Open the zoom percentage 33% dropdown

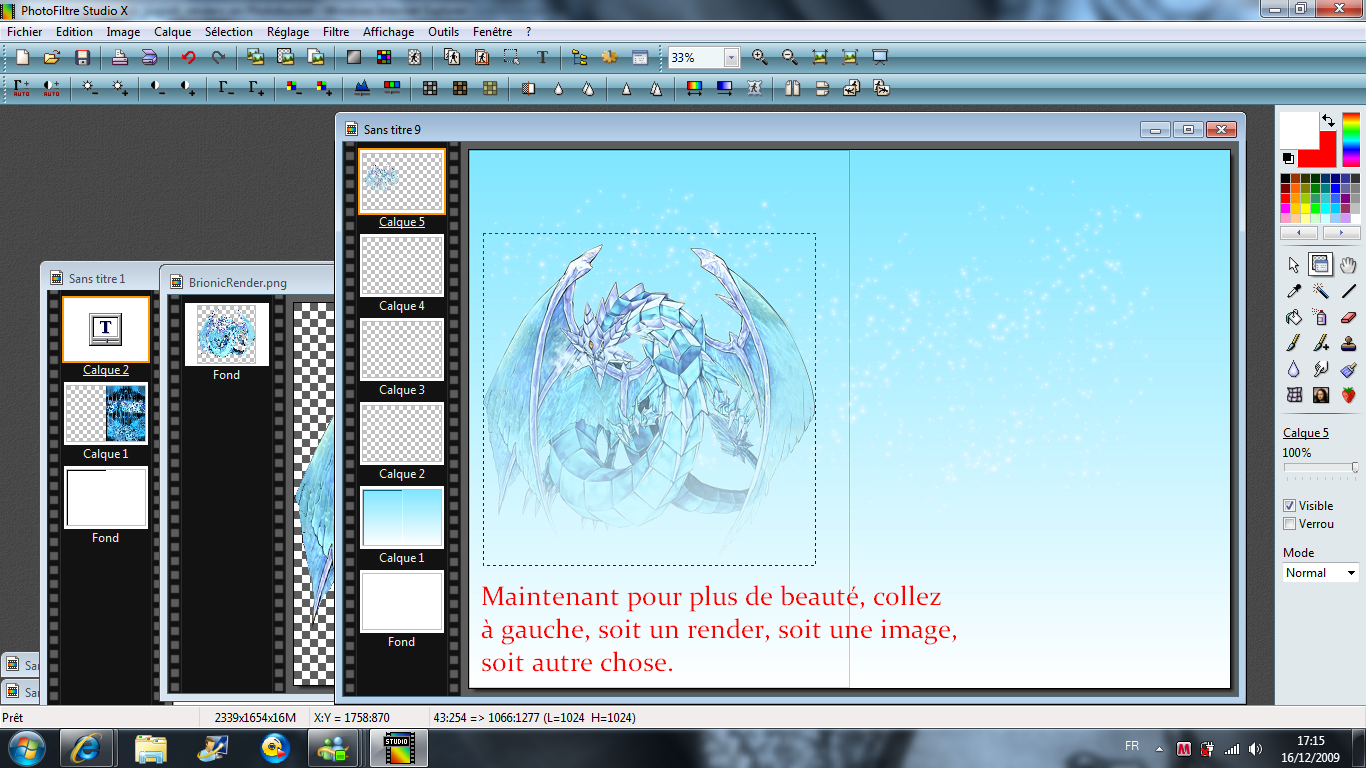coord(731,58)
